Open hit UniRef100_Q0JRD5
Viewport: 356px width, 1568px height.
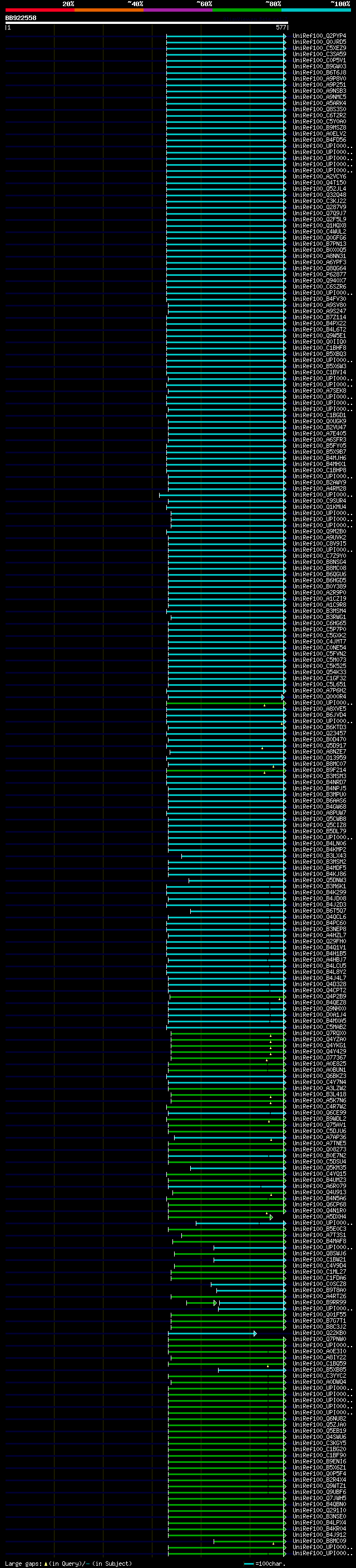tap(319, 42)
